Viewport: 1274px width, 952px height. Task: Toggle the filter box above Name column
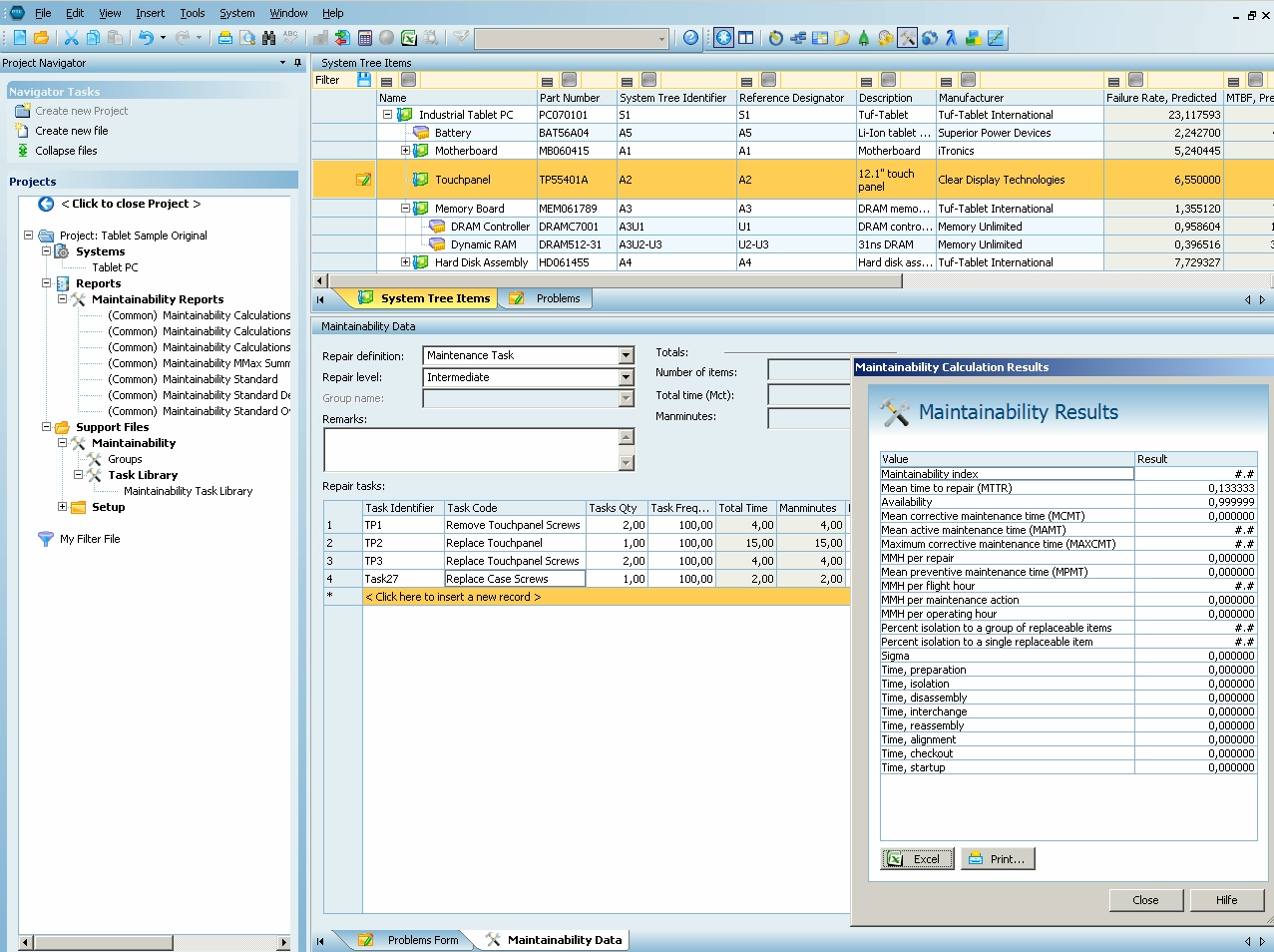coord(408,80)
